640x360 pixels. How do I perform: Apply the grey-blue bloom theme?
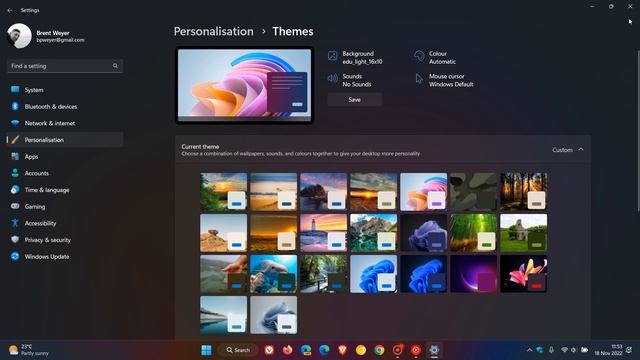click(x=273, y=315)
